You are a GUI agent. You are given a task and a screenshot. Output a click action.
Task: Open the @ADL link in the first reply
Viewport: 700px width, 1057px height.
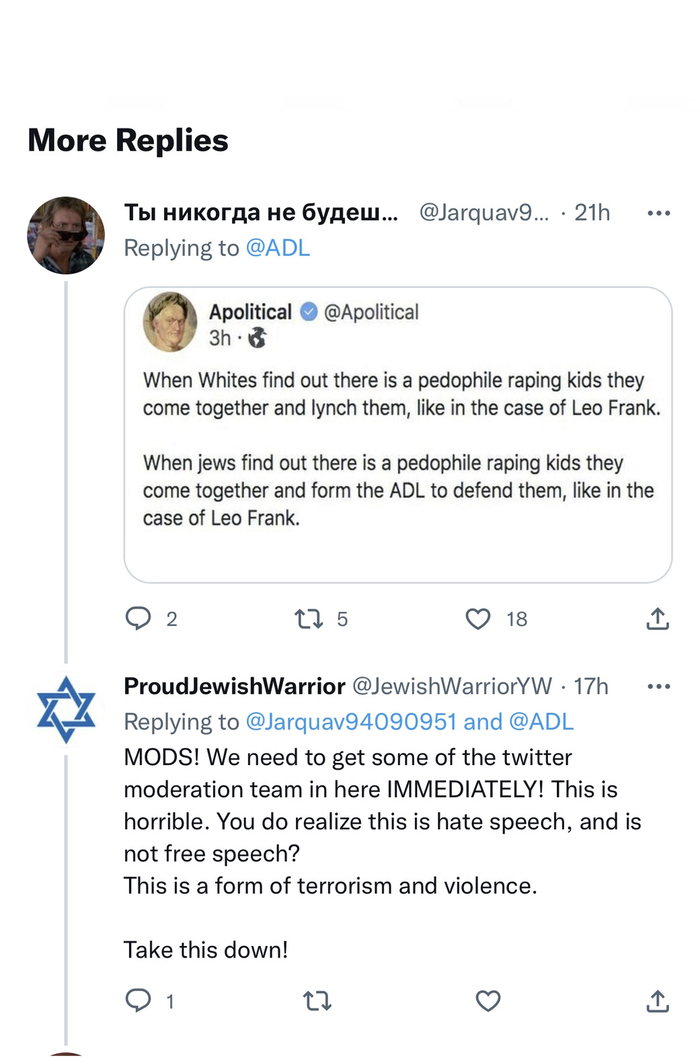click(x=277, y=248)
